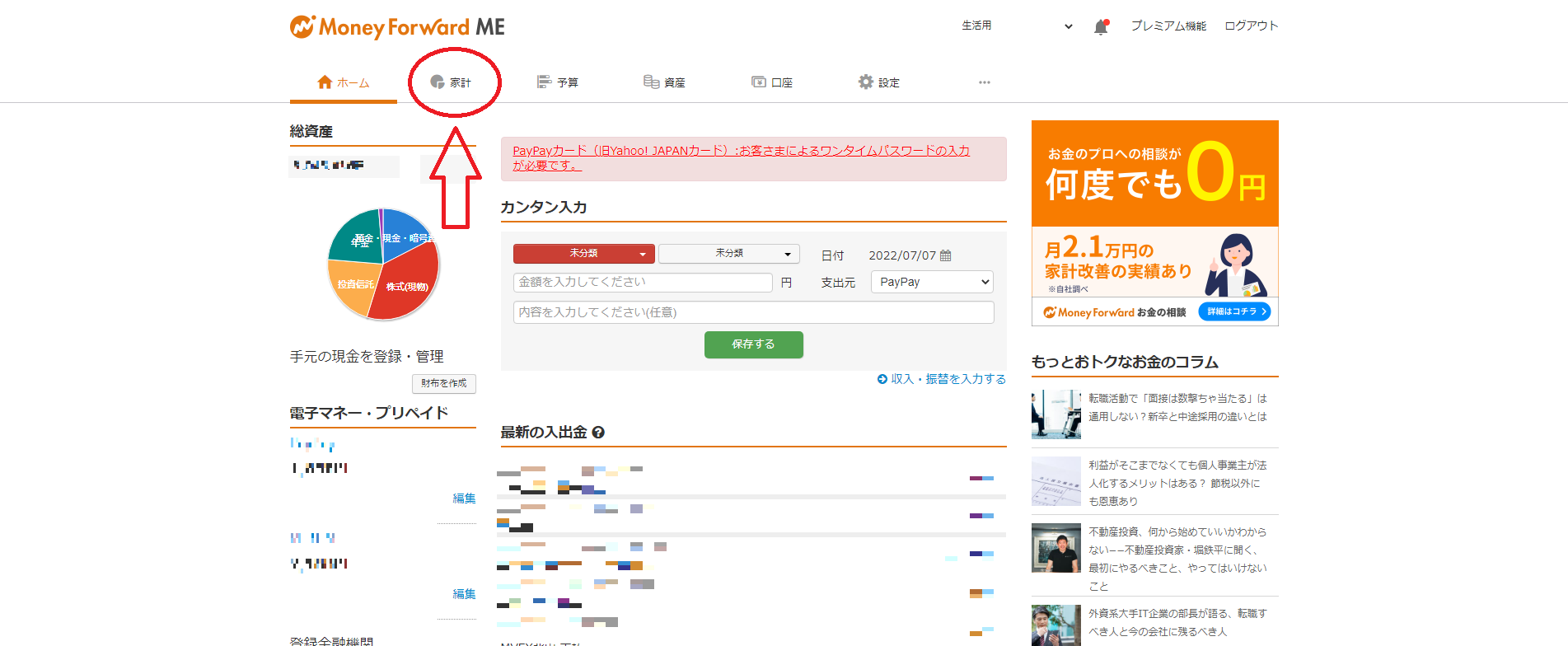
Task: Click the もっとおトクなお金のコラム heading
Action: tap(1125, 362)
